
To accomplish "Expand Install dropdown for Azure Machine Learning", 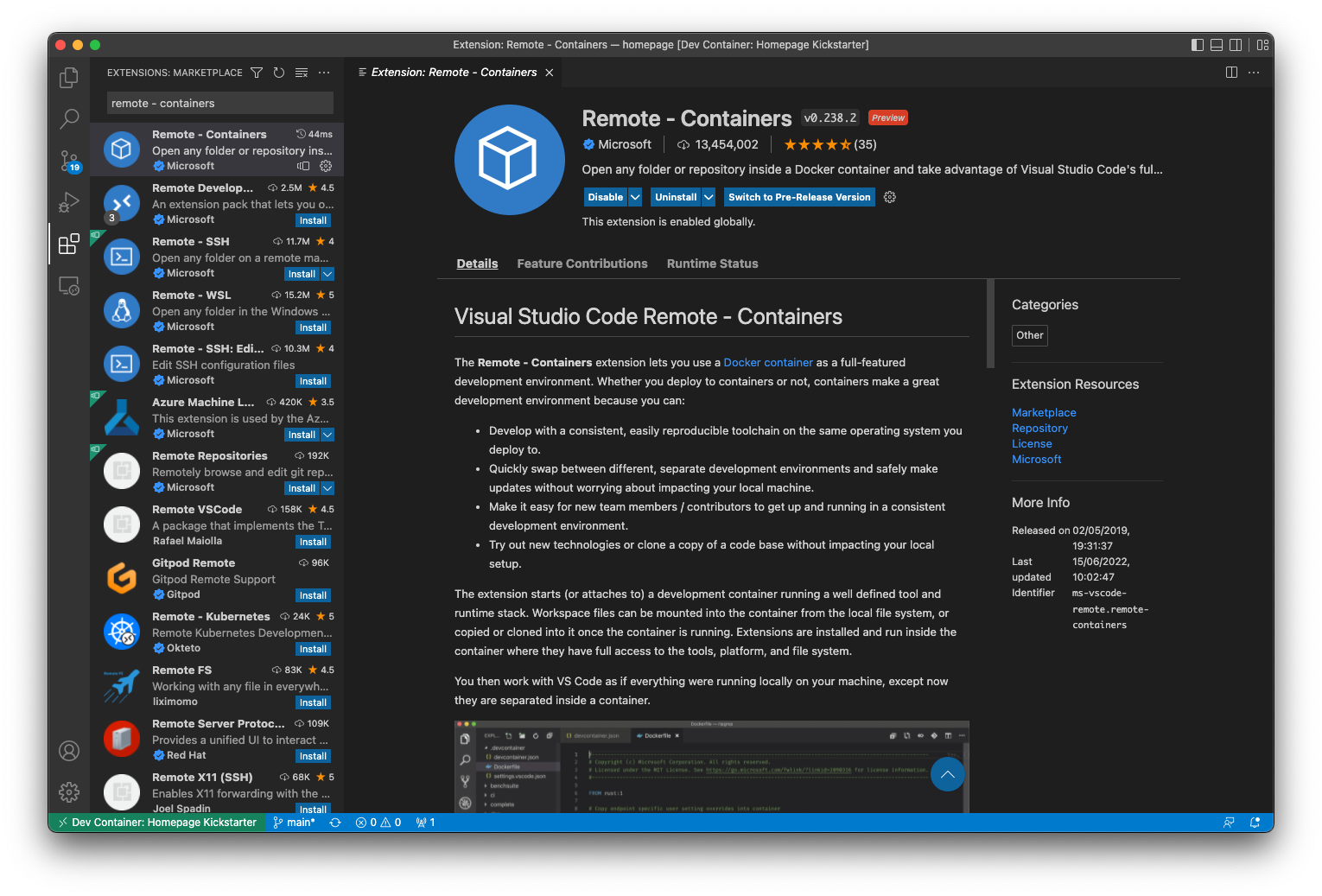I will (327, 435).
